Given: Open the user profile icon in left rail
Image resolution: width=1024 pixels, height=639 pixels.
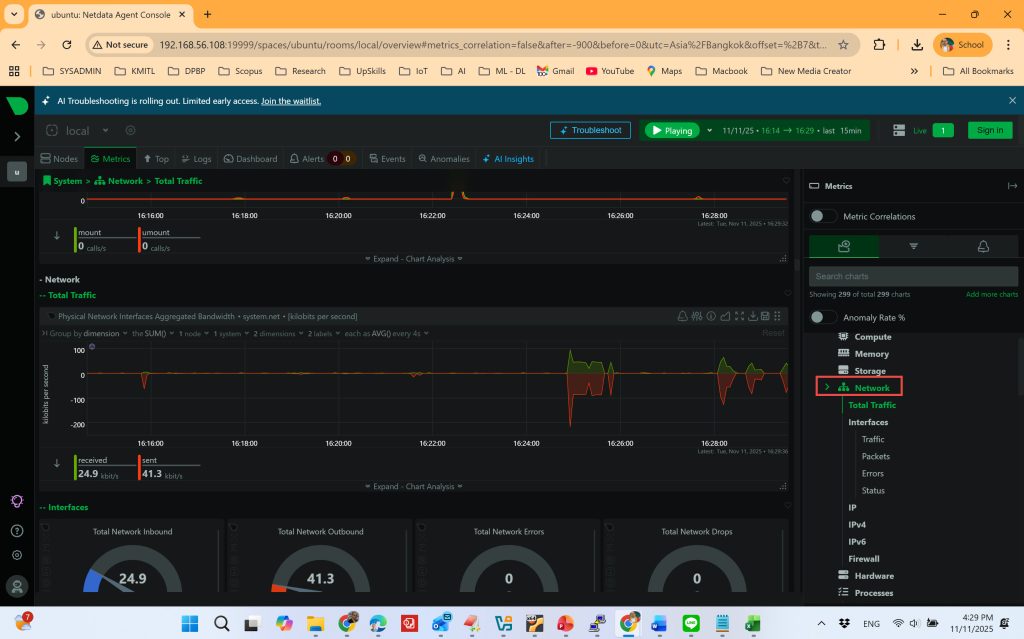Looking at the screenshot, I should coord(17,586).
